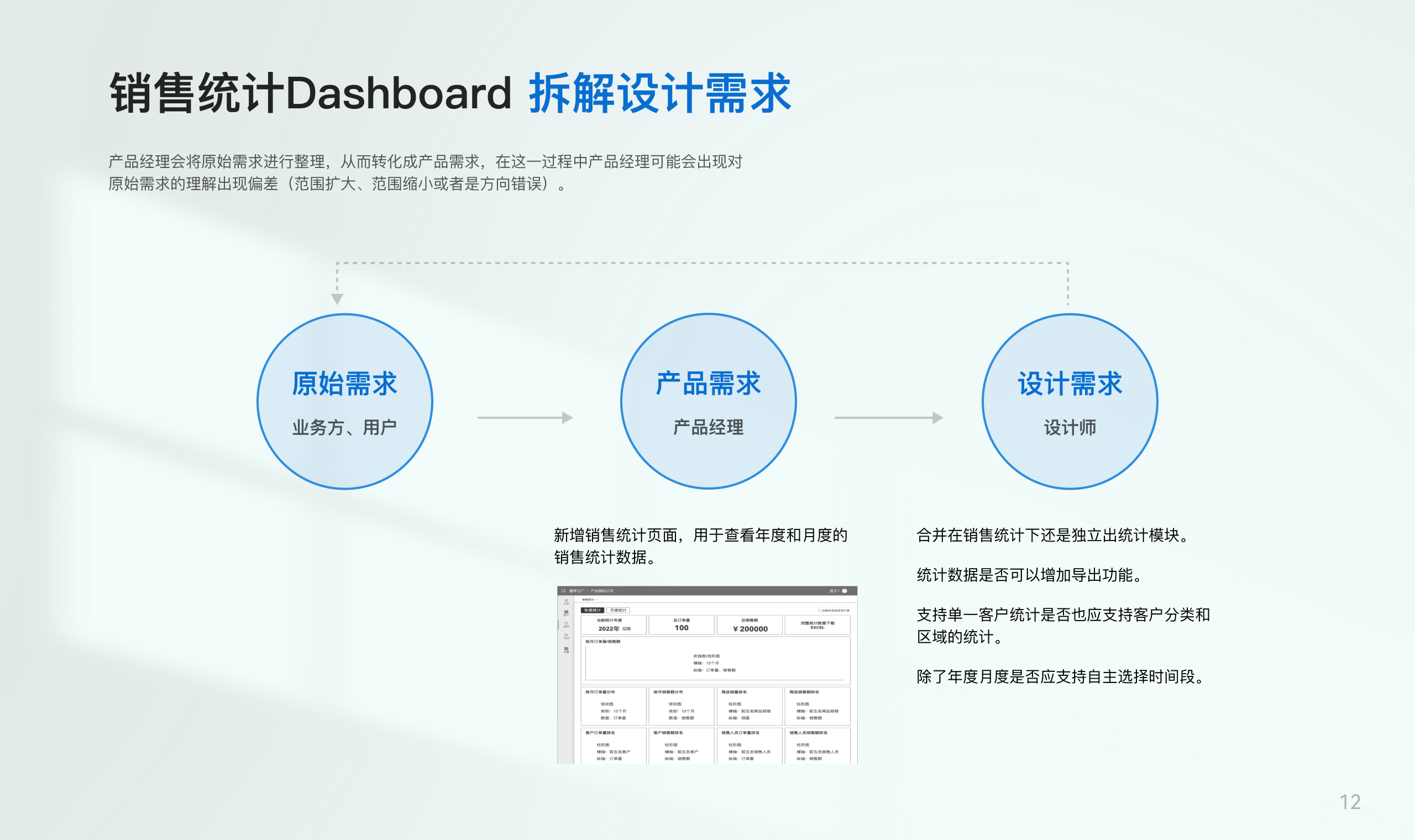
Task: Click the subtitle paragraph starting 产品经理会将原始需求
Action: (425, 172)
